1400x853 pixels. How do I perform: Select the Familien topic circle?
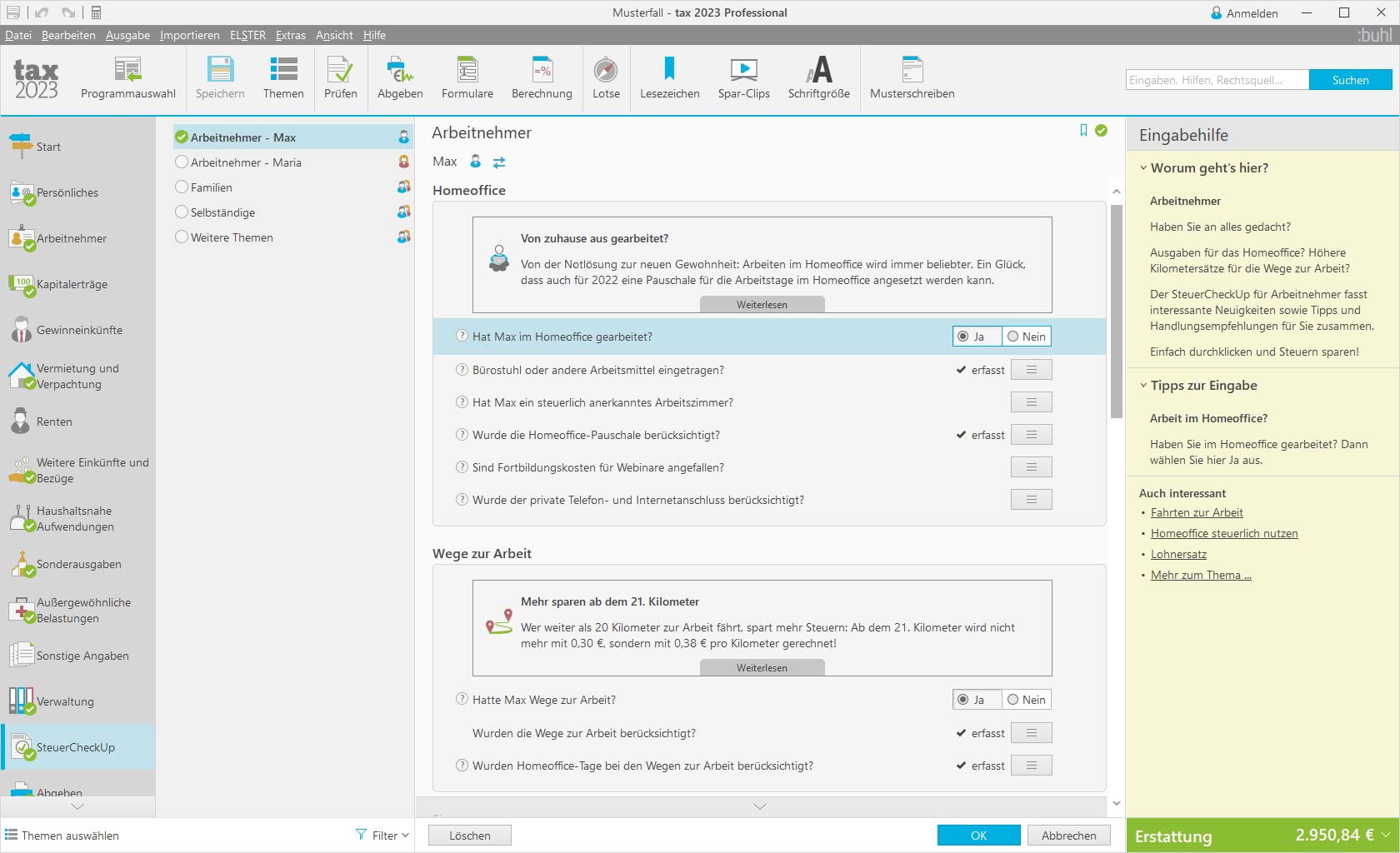coord(182,187)
